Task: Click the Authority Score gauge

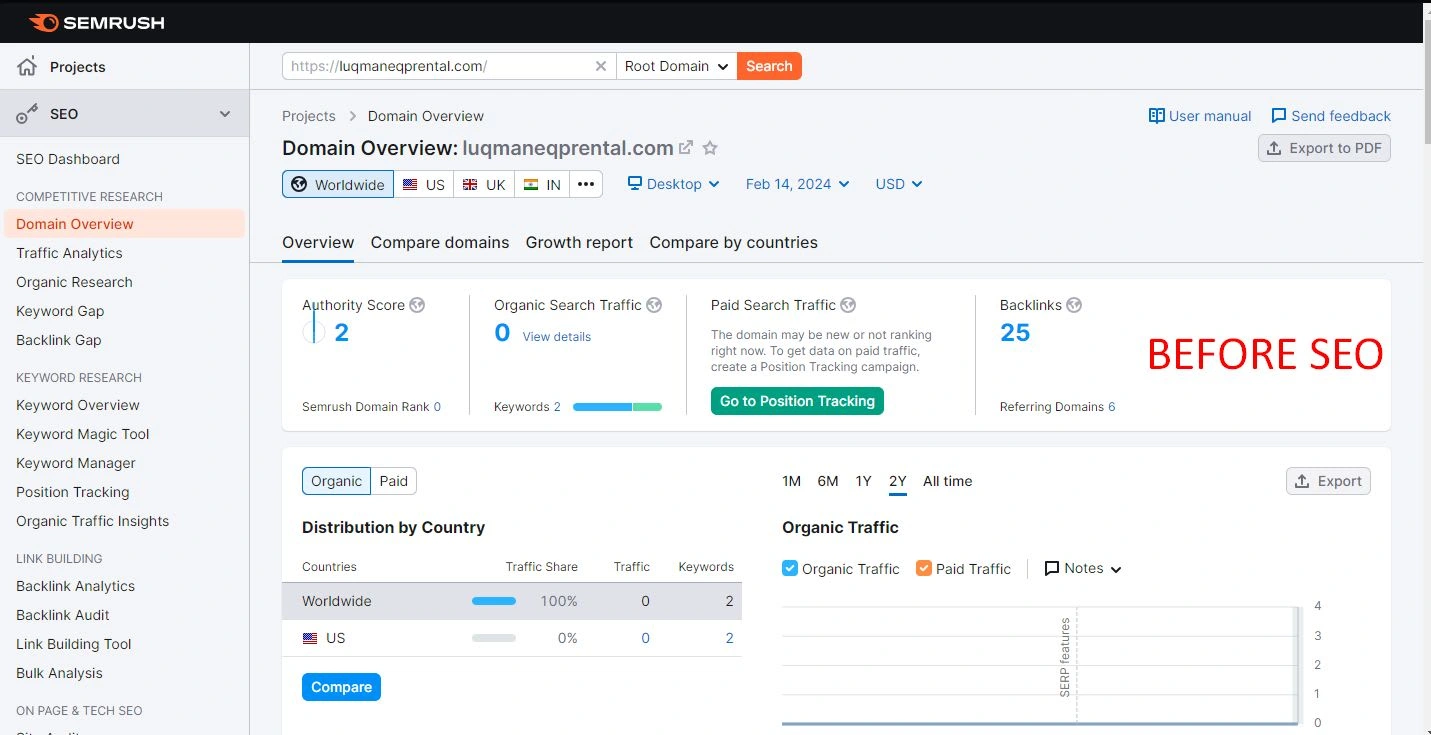Action: point(314,332)
